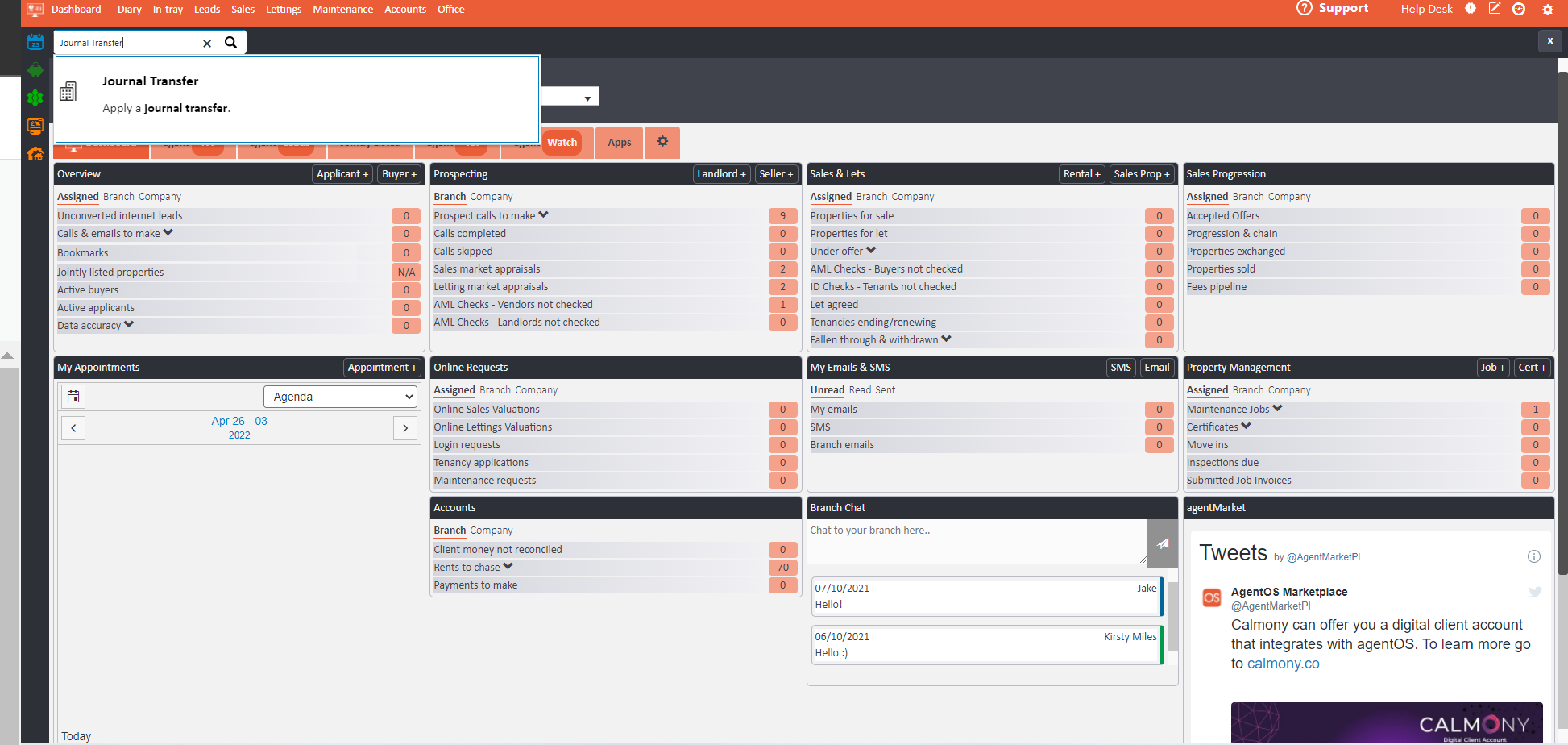The image size is (1568, 745).
Task: Open the Agenda view dropdown
Action: 340,397
